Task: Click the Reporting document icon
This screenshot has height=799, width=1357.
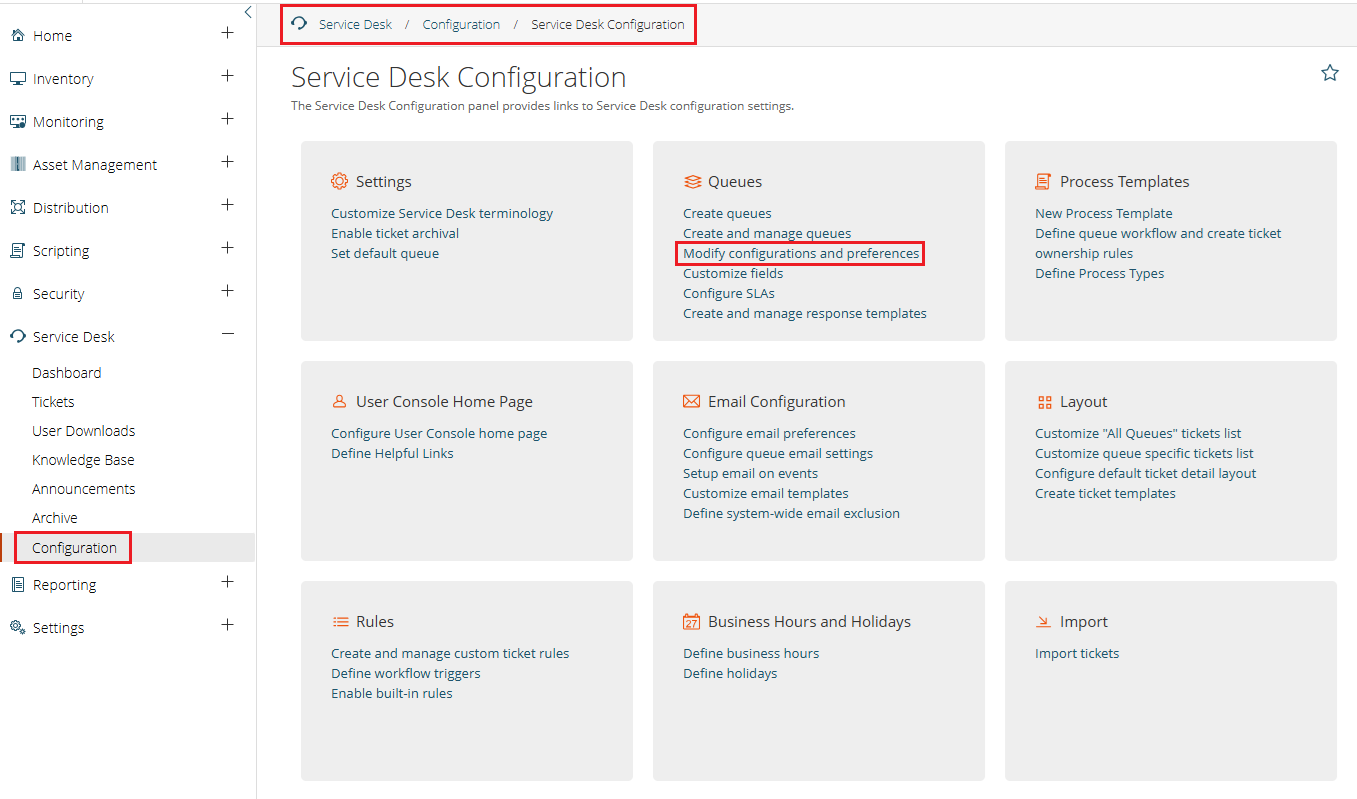Action: coord(17,585)
